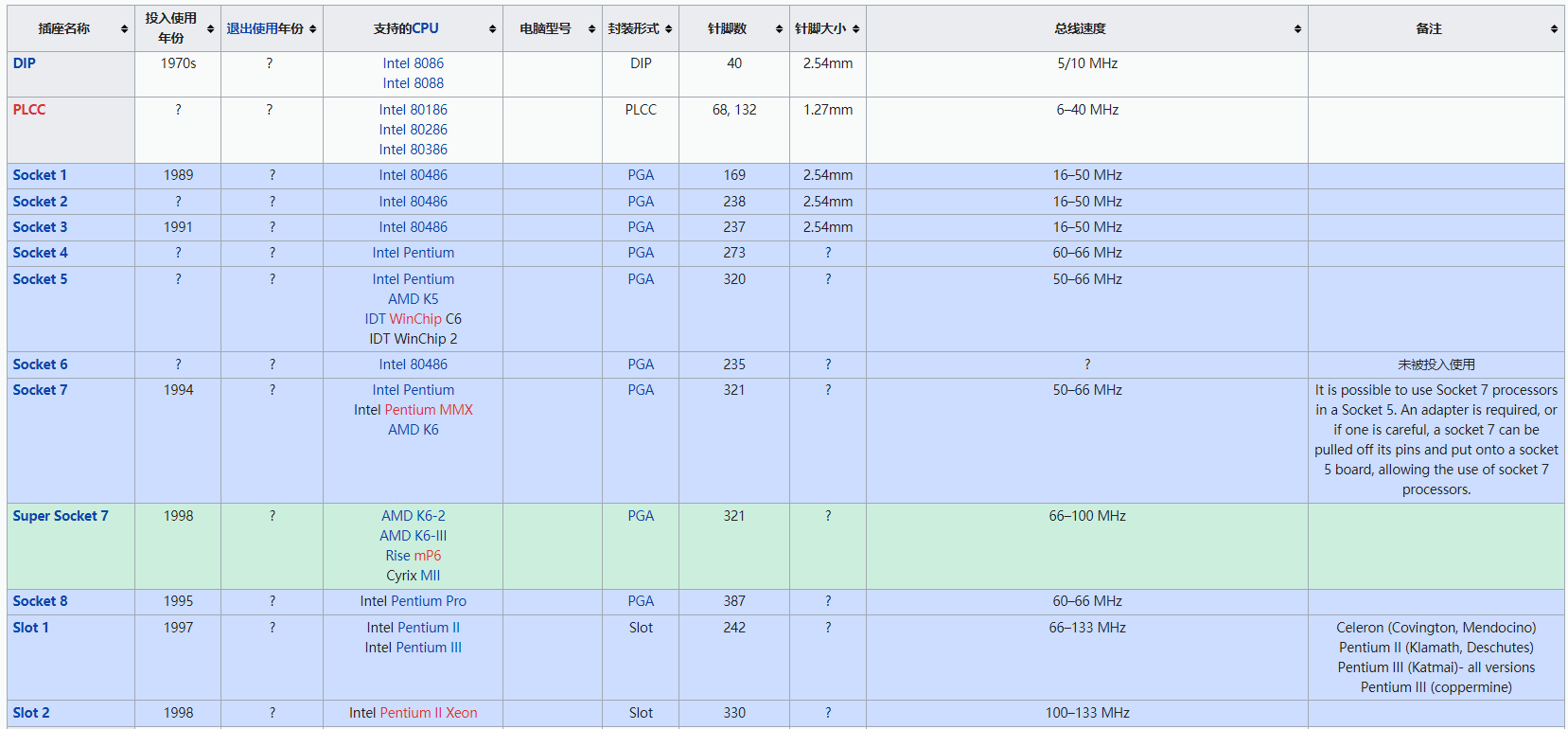Screen dimensions: 1568x729
Task: Select the 100–133 MHz bus speed cell
Action: tap(1087, 713)
